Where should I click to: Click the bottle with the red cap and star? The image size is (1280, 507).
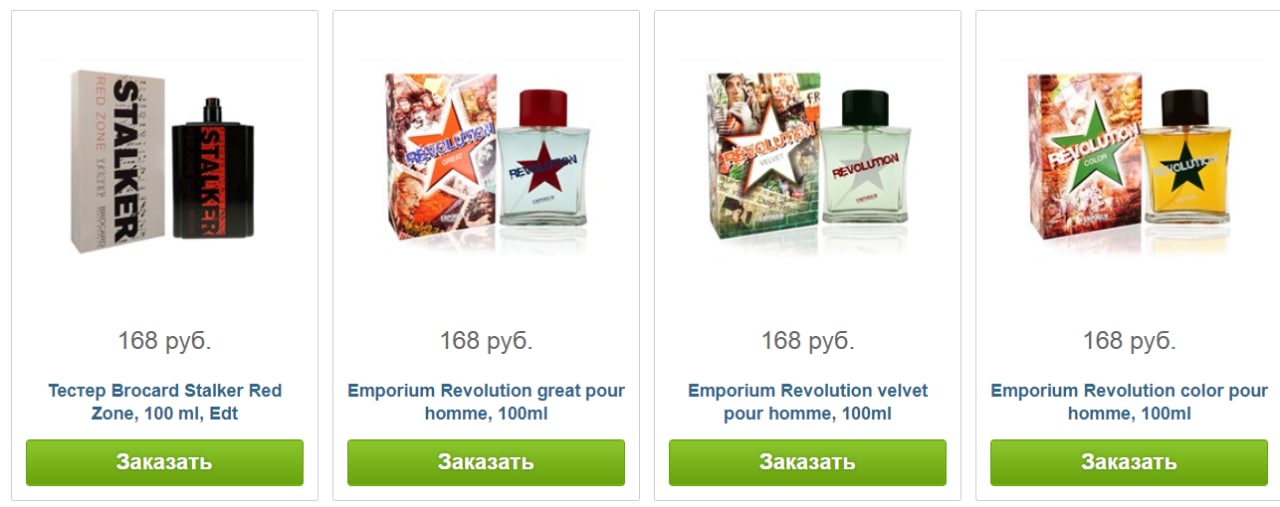544,158
